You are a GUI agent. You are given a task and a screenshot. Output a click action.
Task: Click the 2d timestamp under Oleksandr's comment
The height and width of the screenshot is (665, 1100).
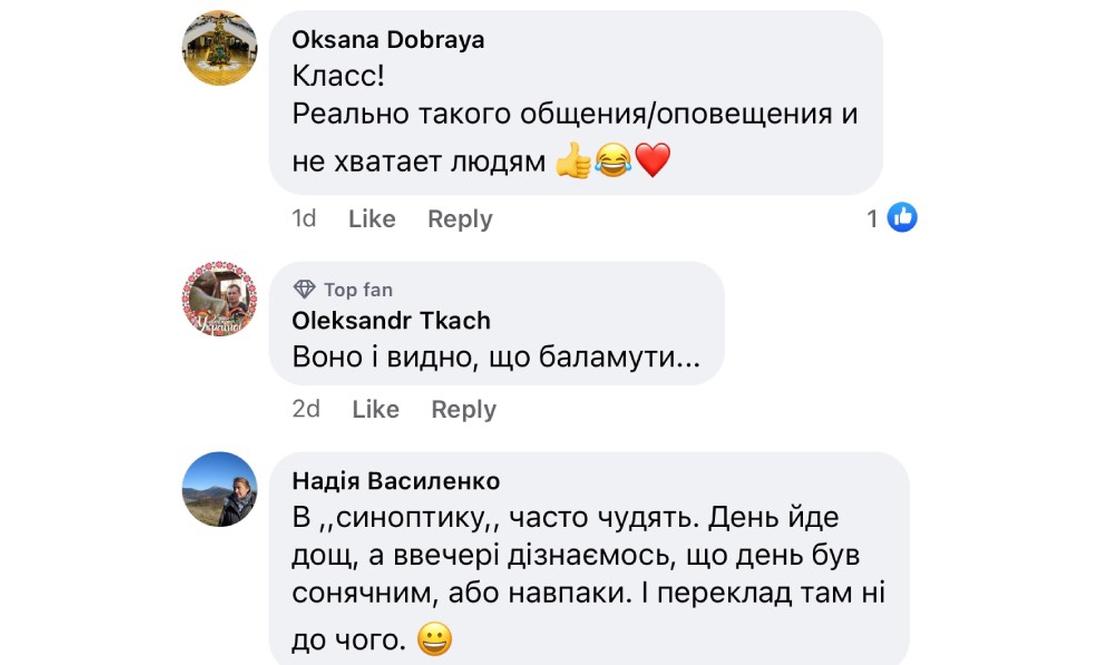point(305,408)
